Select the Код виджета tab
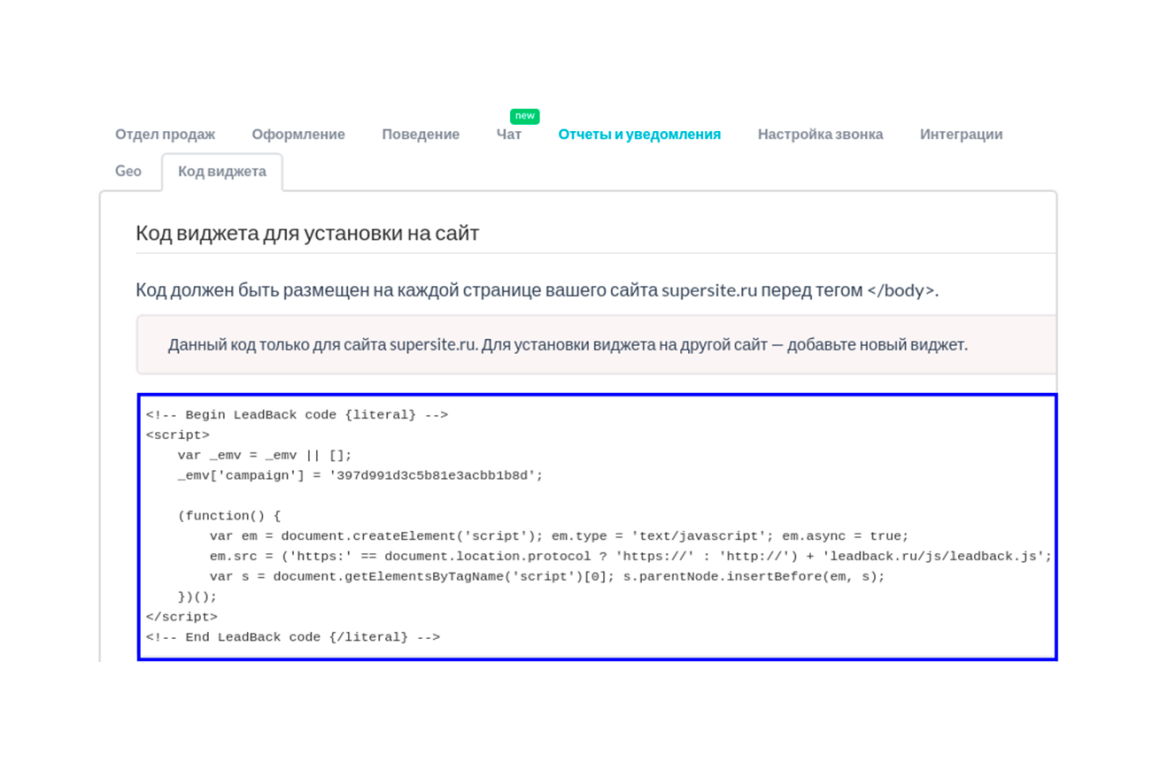This screenshot has width=1160, height=770. pyautogui.click(x=222, y=172)
